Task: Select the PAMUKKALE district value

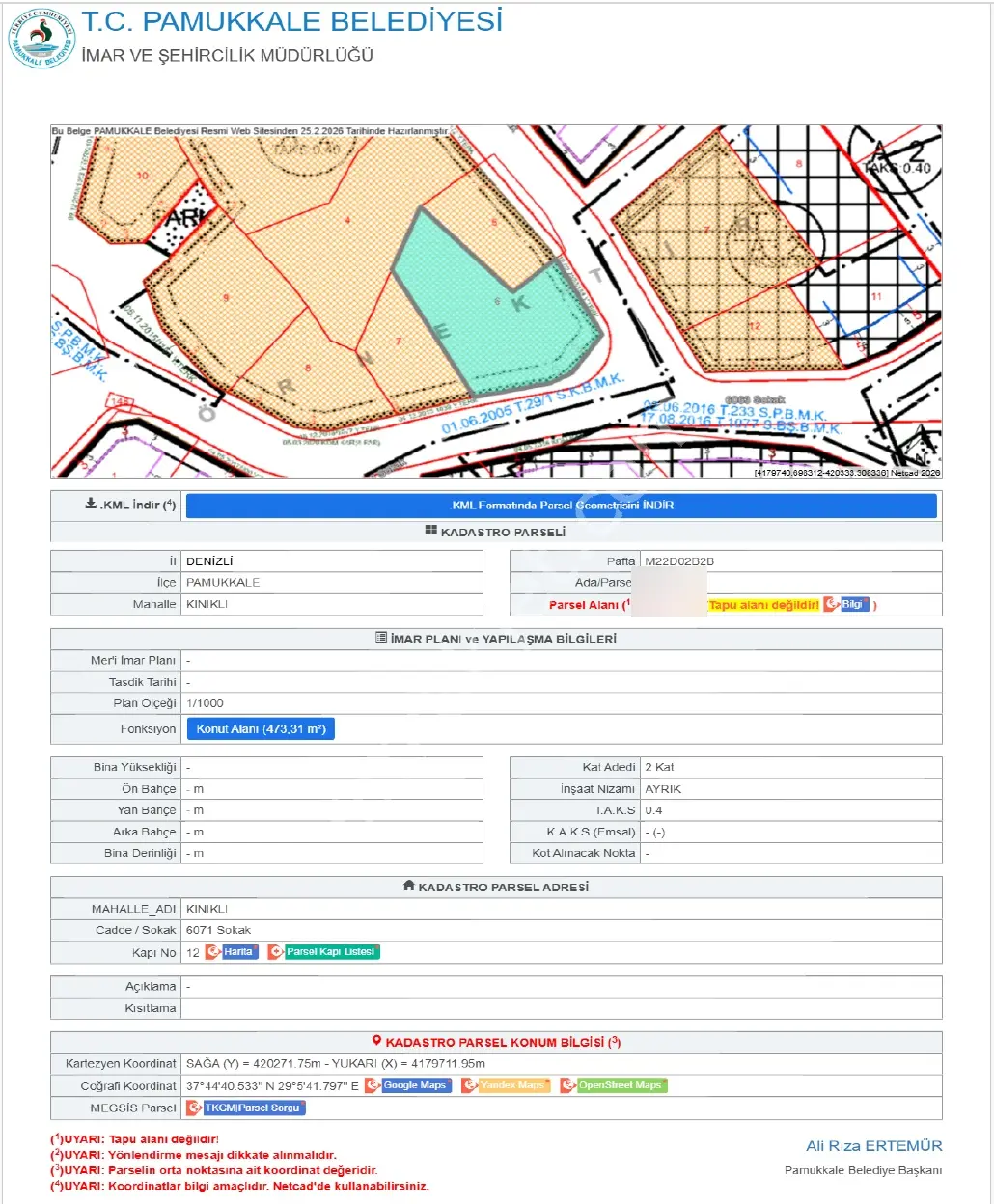Action: (223, 583)
